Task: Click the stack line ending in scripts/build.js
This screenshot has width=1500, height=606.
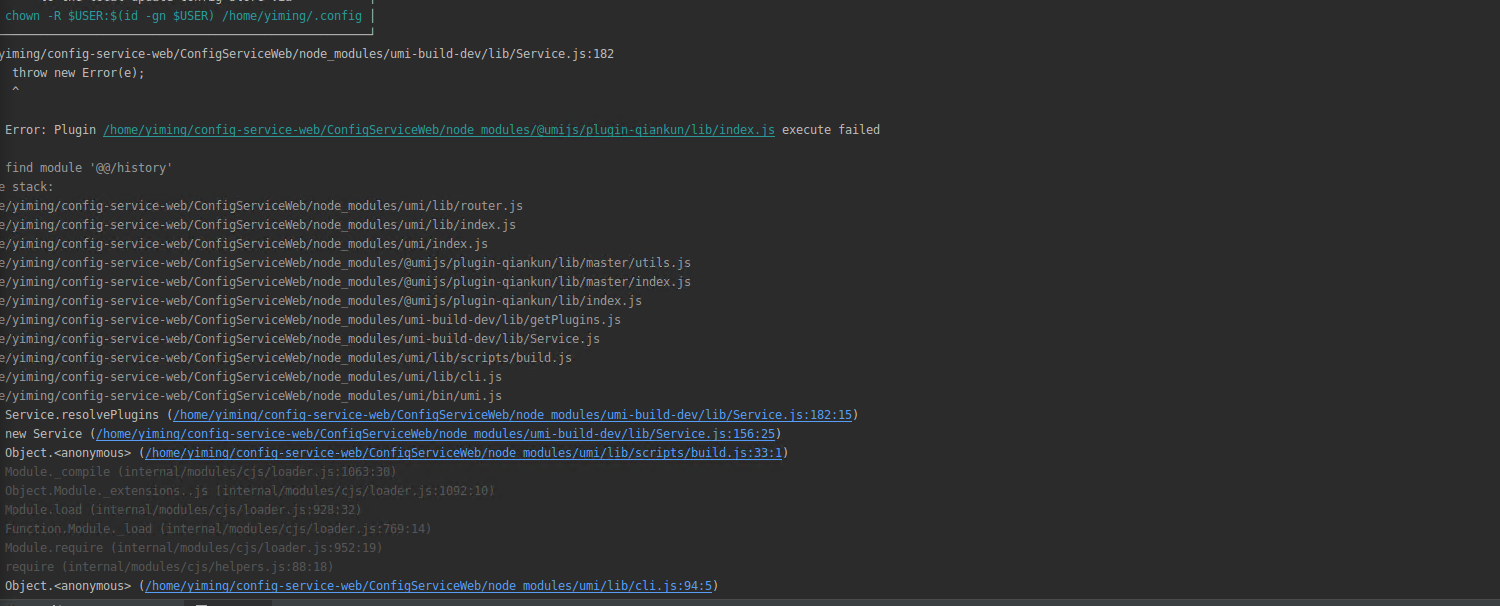Action: (286, 358)
